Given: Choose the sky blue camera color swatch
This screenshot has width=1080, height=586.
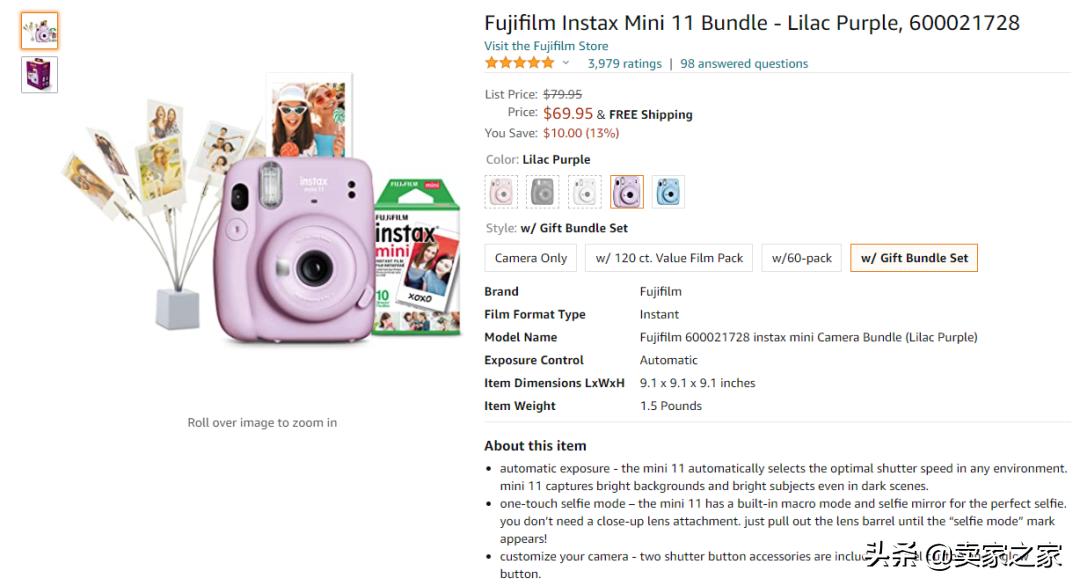Looking at the screenshot, I should coord(668,191).
